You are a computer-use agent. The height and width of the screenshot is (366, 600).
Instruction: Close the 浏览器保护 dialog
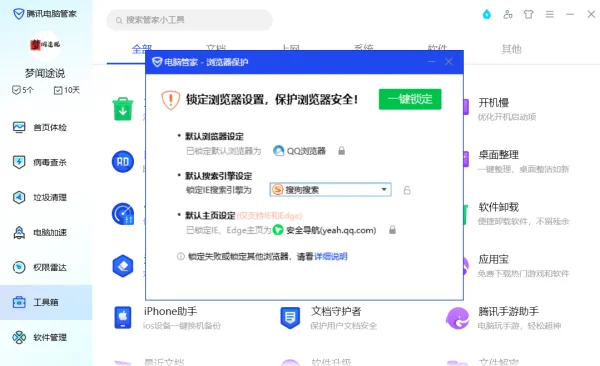click(x=448, y=62)
